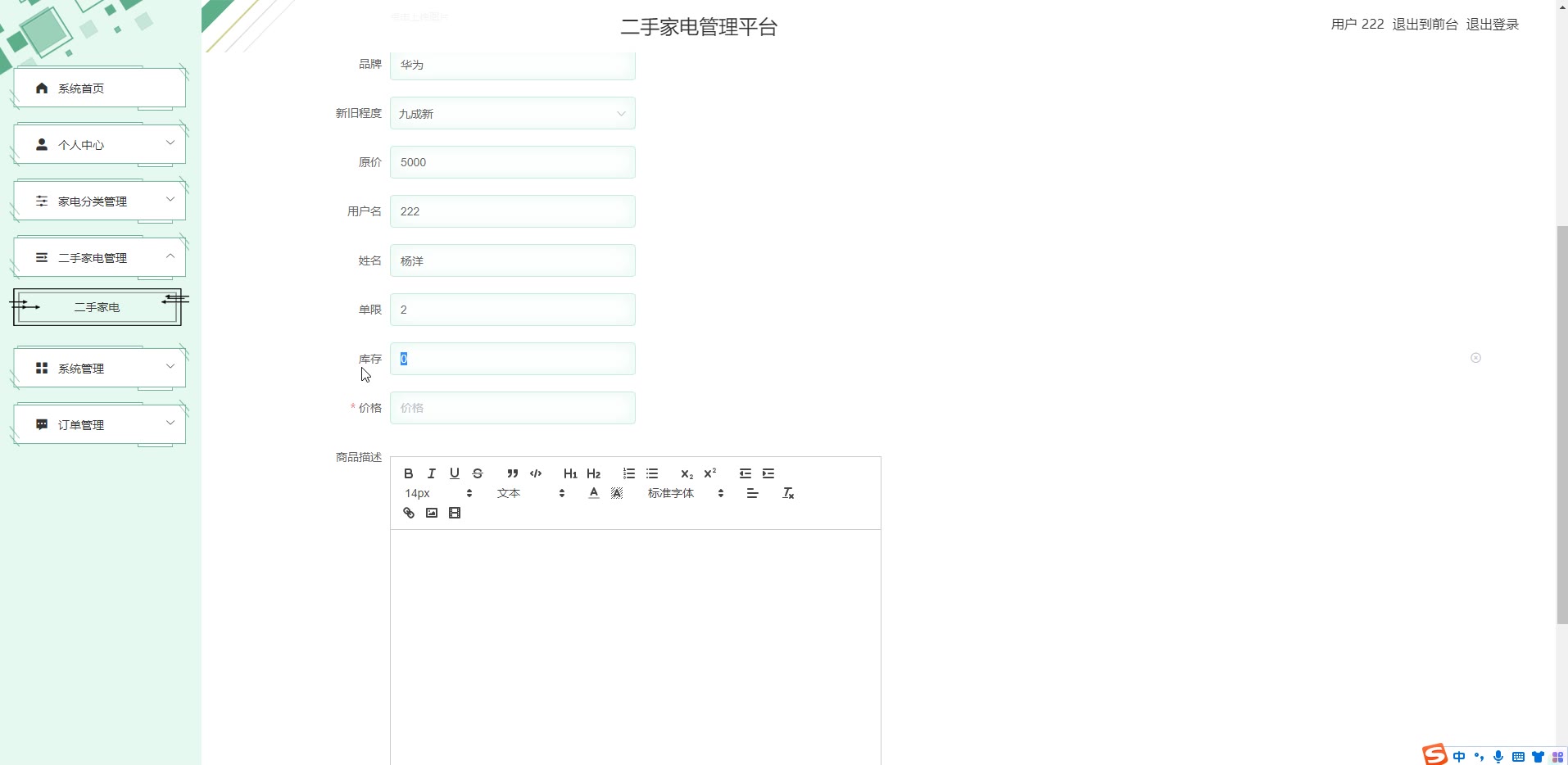
Task: Click the 系统首页 home icon
Action: click(42, 88)
